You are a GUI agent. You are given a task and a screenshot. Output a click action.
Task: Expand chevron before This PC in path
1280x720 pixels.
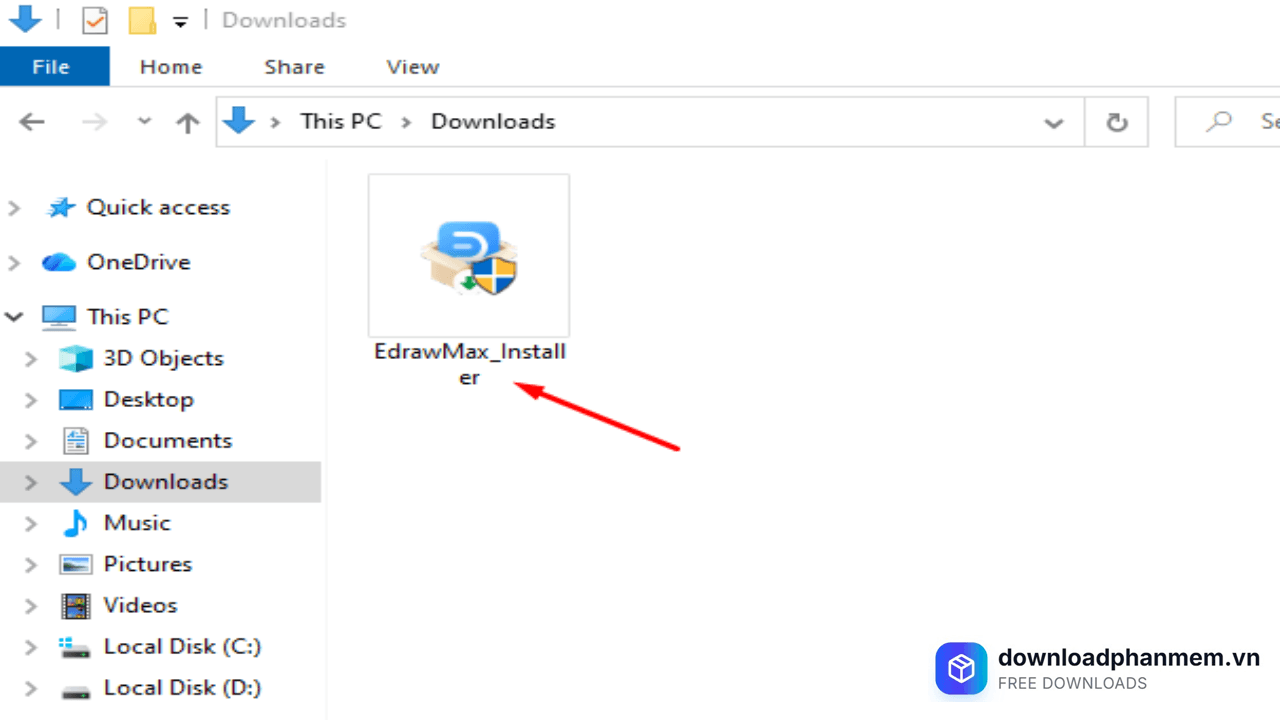click(276, 122)
